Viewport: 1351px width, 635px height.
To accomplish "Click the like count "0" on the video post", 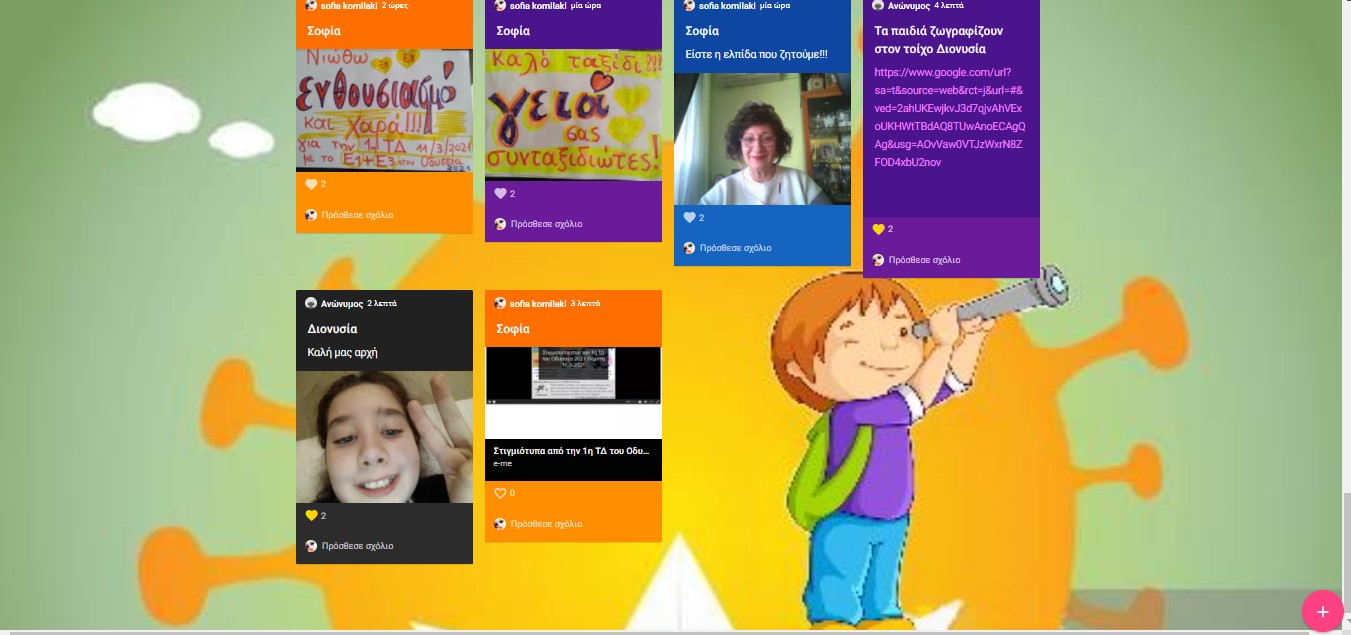I will [x=513, y=493].
